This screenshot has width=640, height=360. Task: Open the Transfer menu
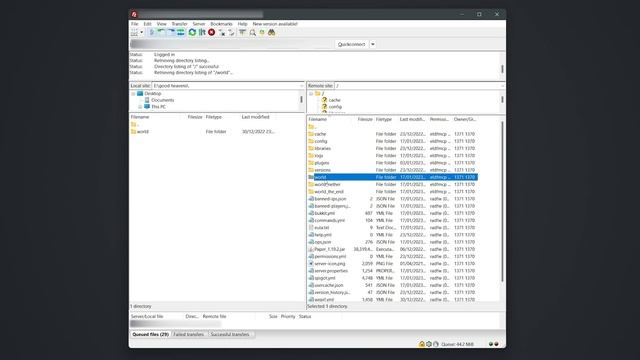point(180,24)
